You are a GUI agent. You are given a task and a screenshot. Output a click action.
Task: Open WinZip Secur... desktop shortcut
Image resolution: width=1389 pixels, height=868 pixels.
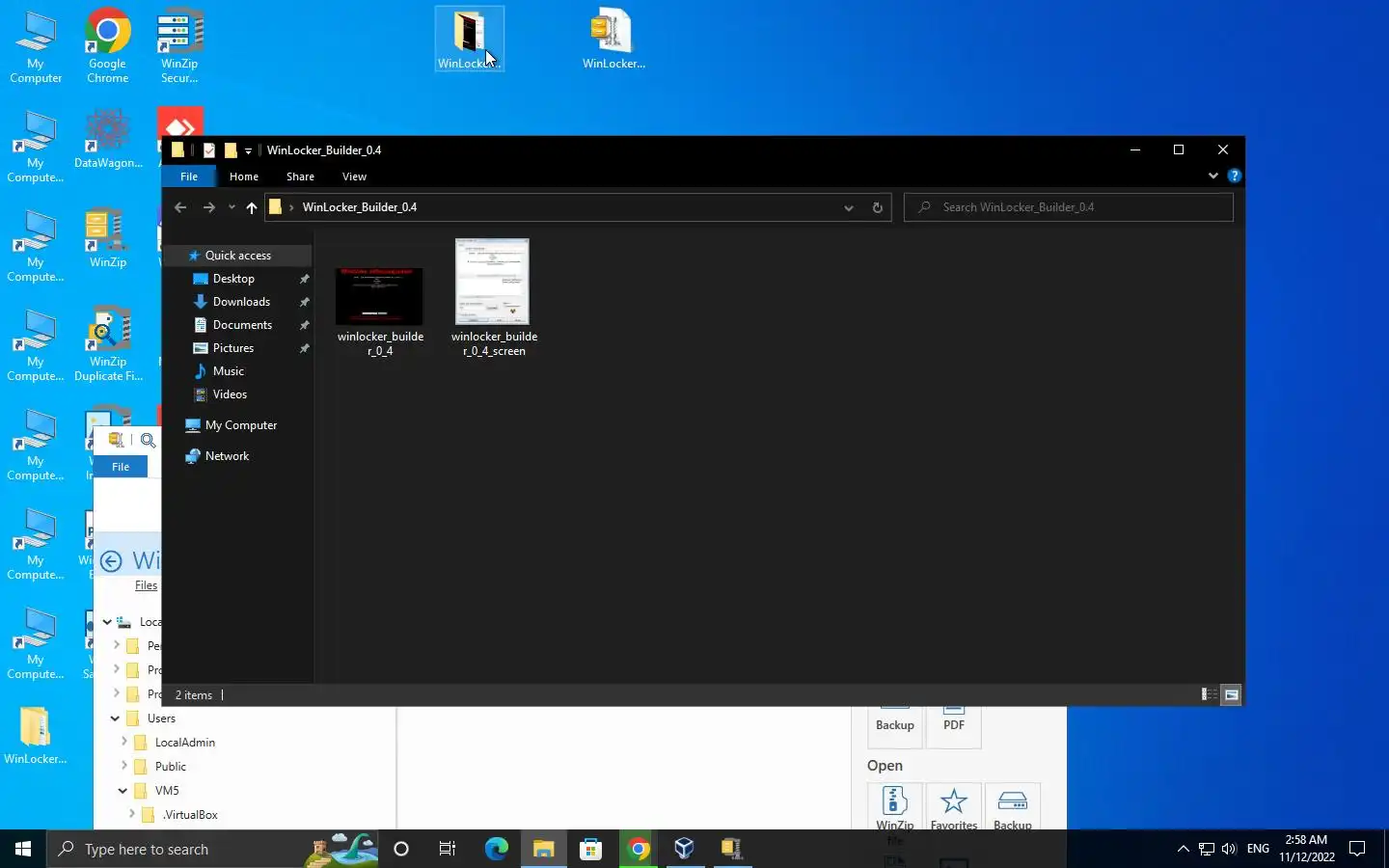pyautogui.click(x=179, y=46)
